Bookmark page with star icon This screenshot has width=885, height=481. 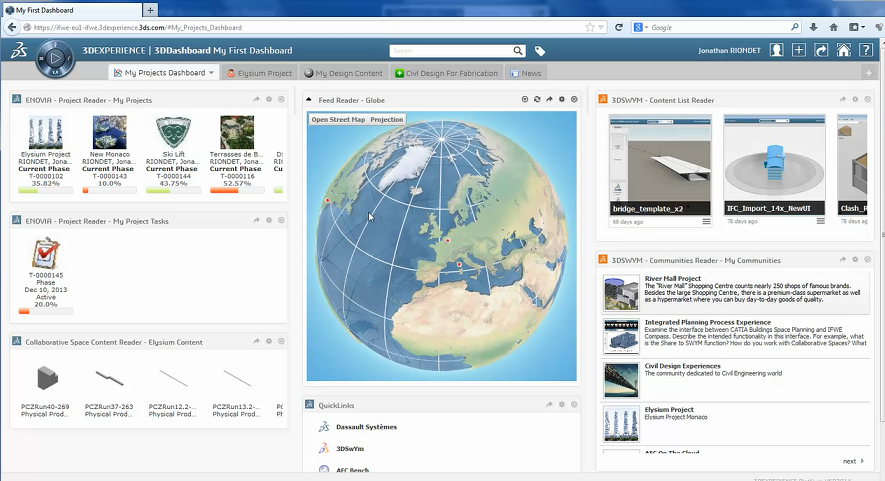click(590, 27)
